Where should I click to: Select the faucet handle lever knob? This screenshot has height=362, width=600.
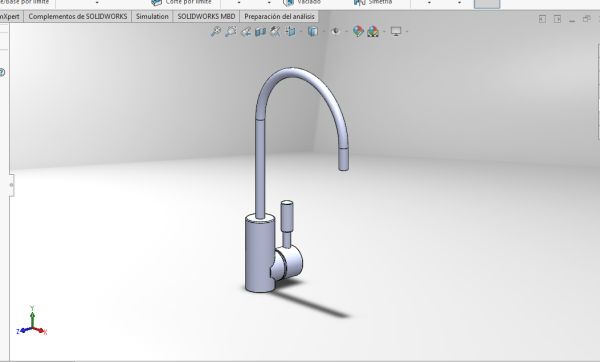click(x=287, y=215)
